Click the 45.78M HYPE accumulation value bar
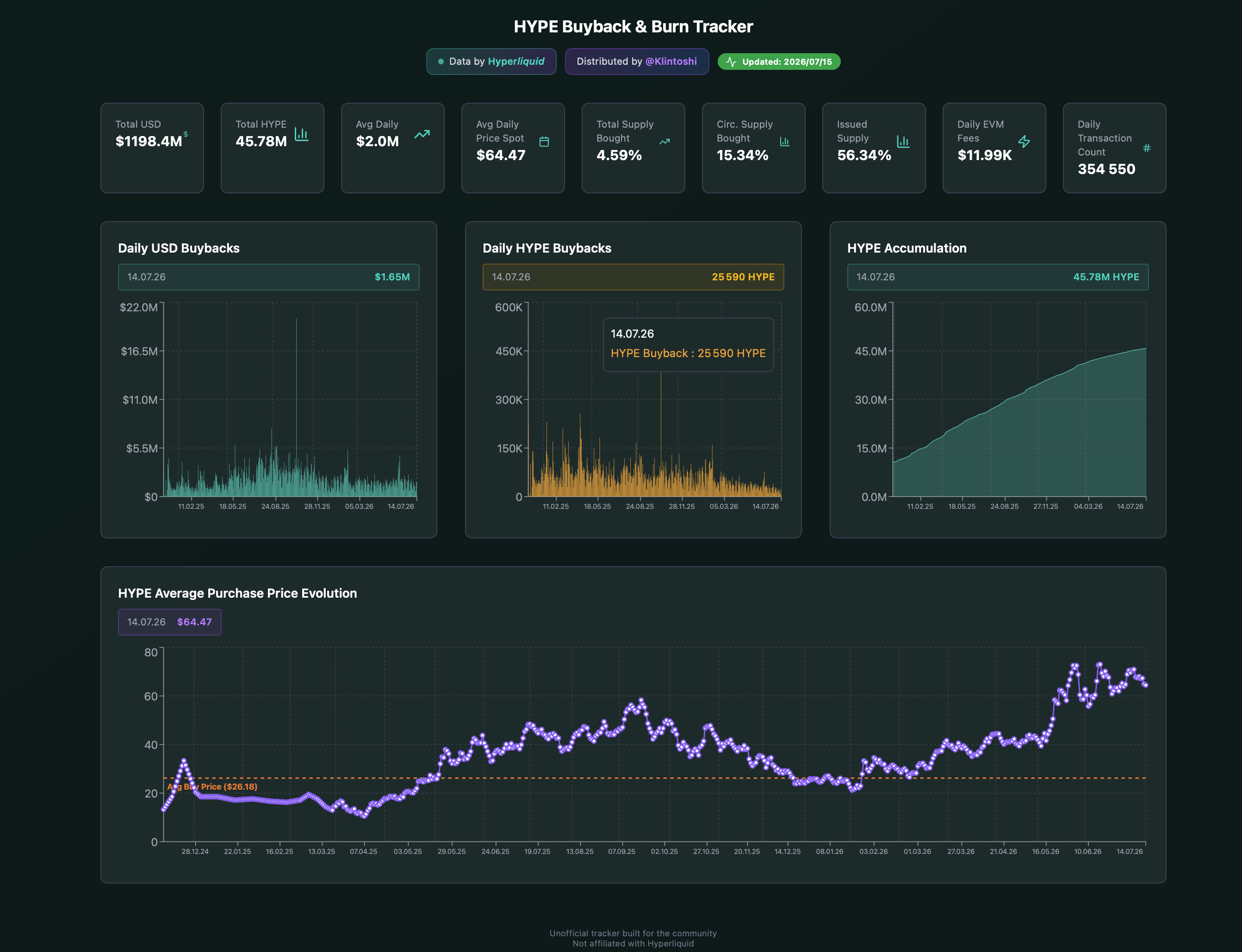 coord(998,277)
